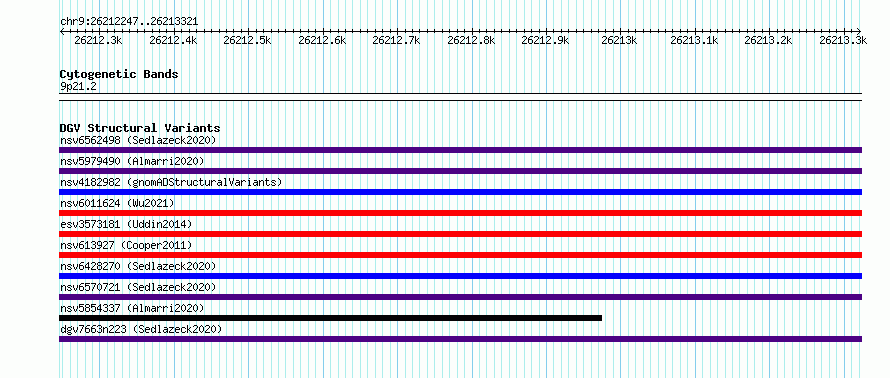Click the 26213.3k ruler tick label
Image resolution: width=890 pixels, height=378 pixels.
843,40
